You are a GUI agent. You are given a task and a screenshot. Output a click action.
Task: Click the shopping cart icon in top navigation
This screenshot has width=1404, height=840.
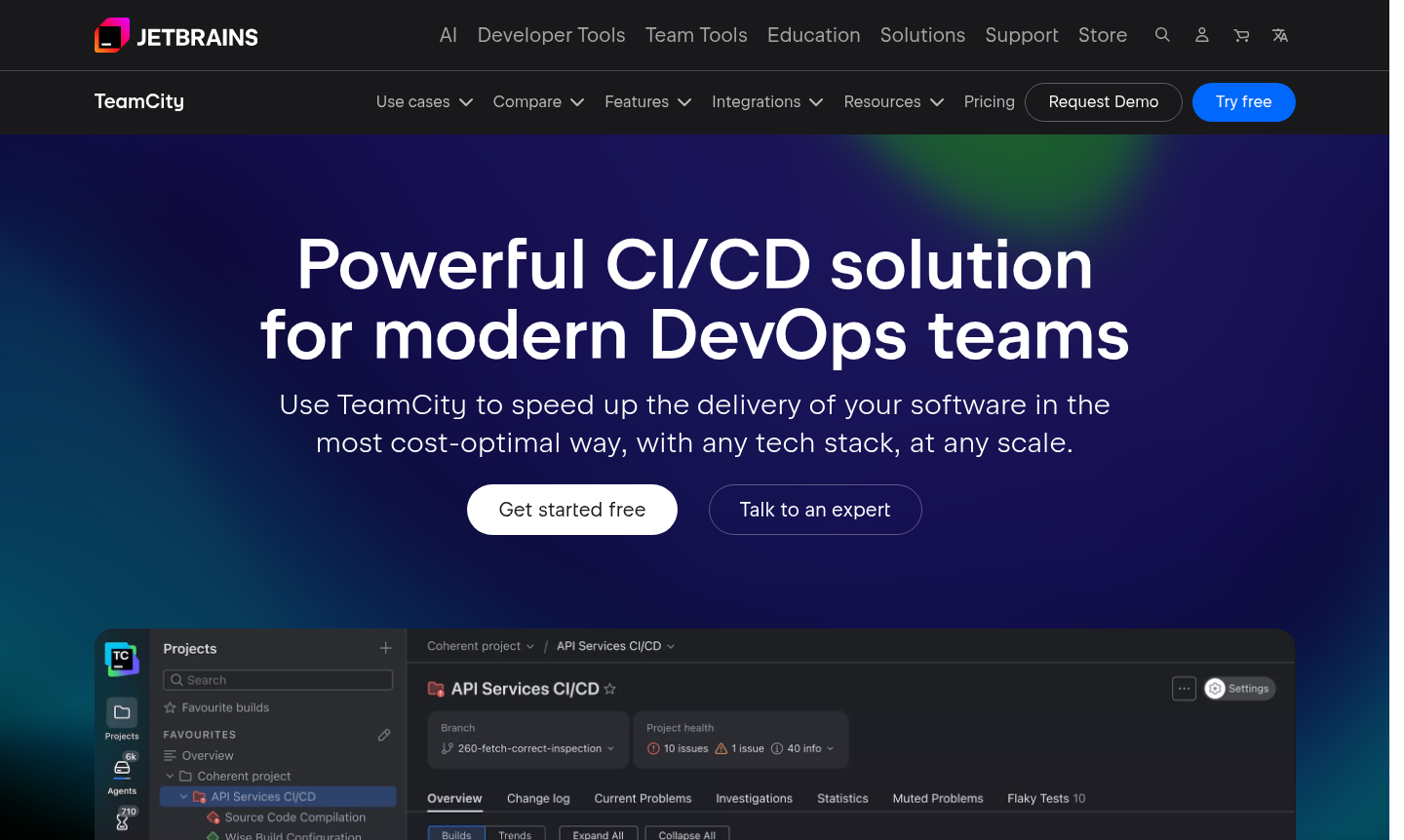click(x=1241, y=34)
